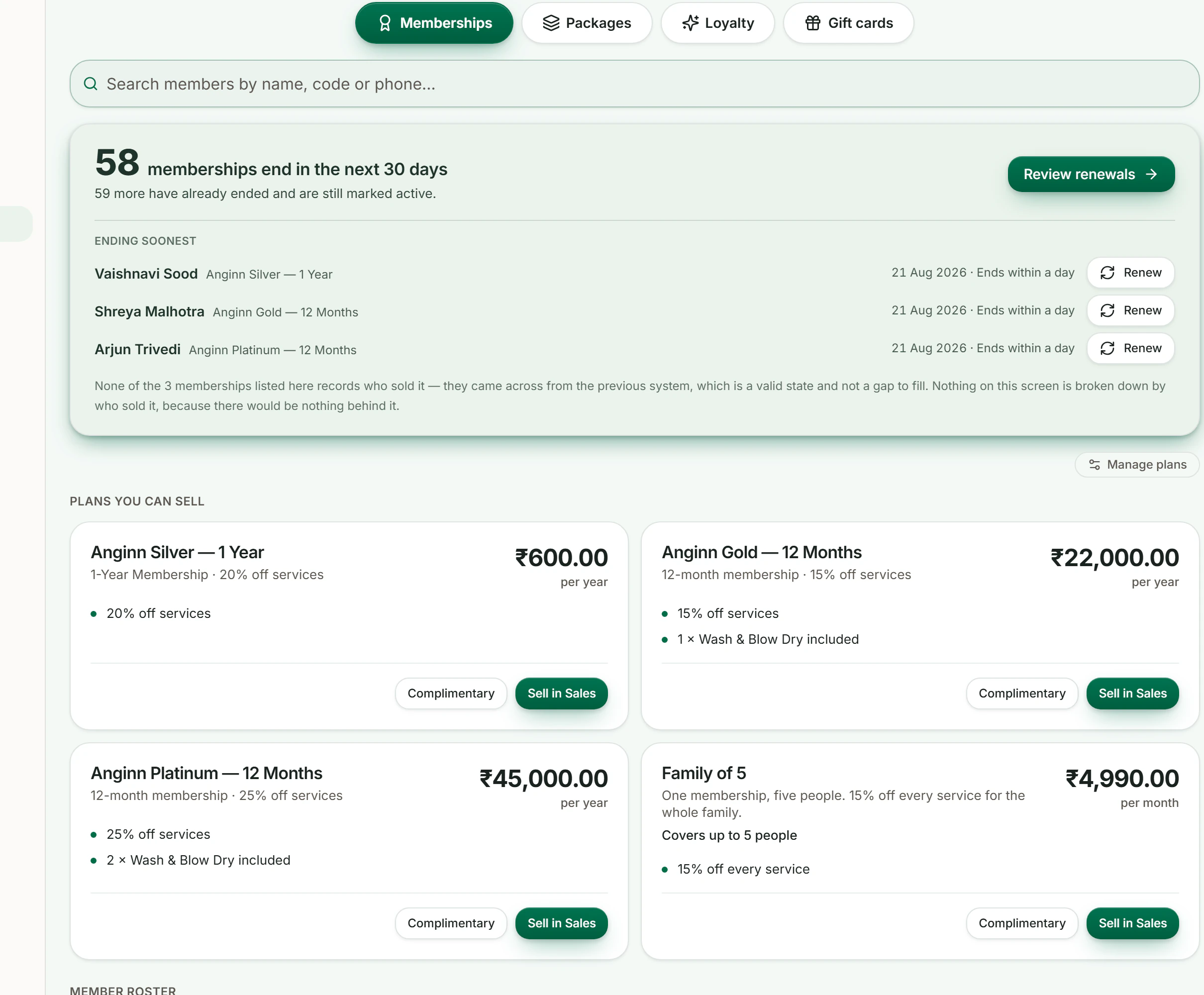The width and height of the screenshot is (1204, 995).
Task: Go to the Loyalty tab
Action: 717,23
